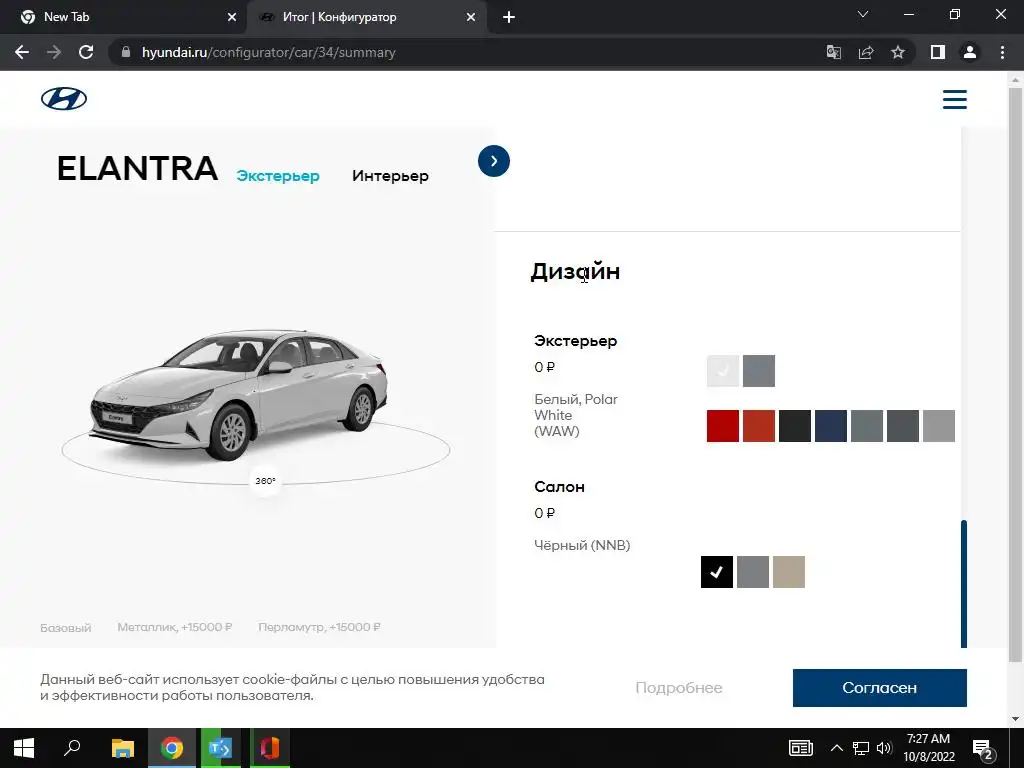Viewport: 1024px width, 768px height.
Task: Select the black exterior color swatch
Action: [795, 426]
